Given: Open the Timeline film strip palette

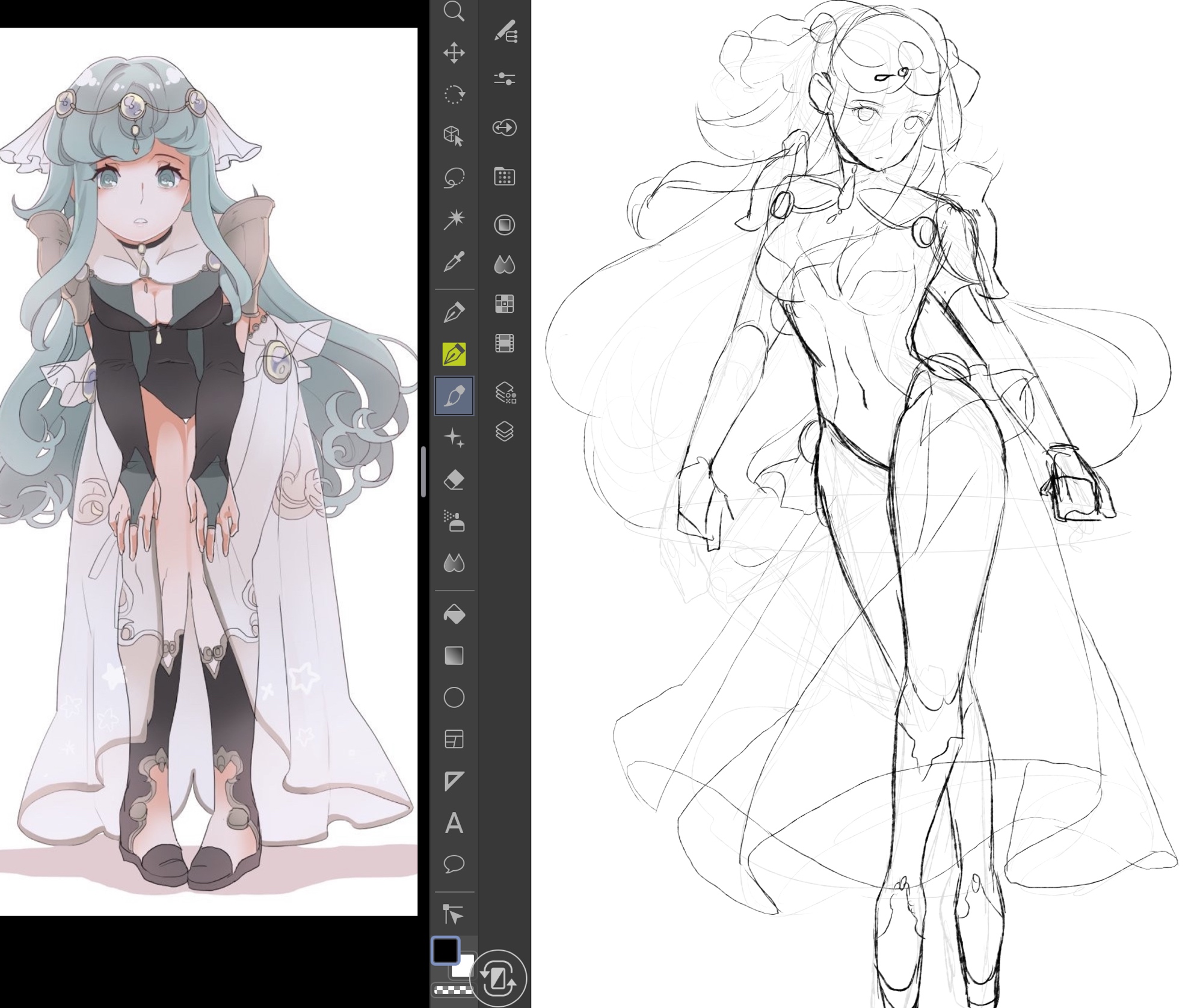Looking at the screenshot, I should [x=504, y=343].
